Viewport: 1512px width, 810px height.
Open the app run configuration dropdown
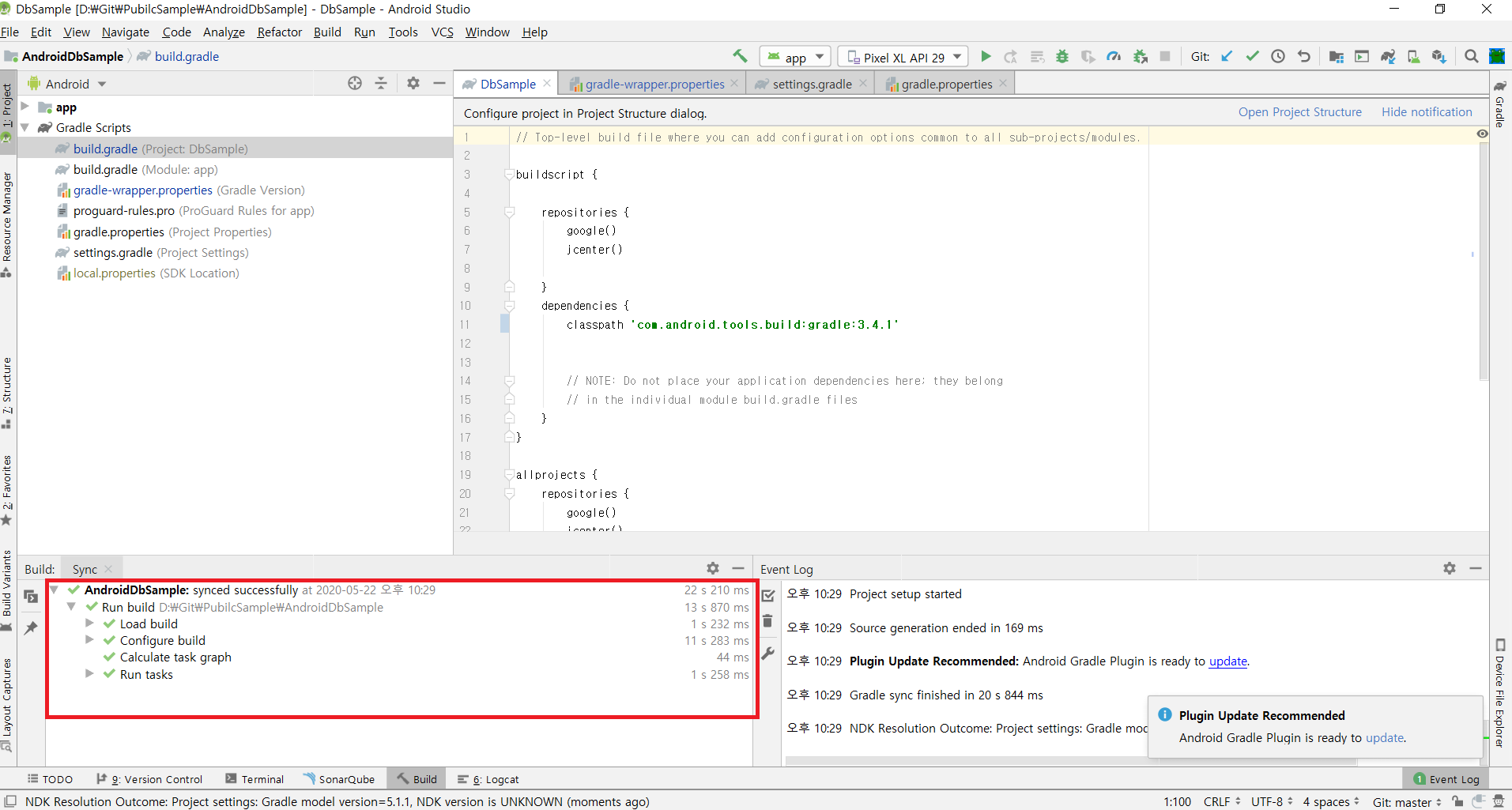796,57
